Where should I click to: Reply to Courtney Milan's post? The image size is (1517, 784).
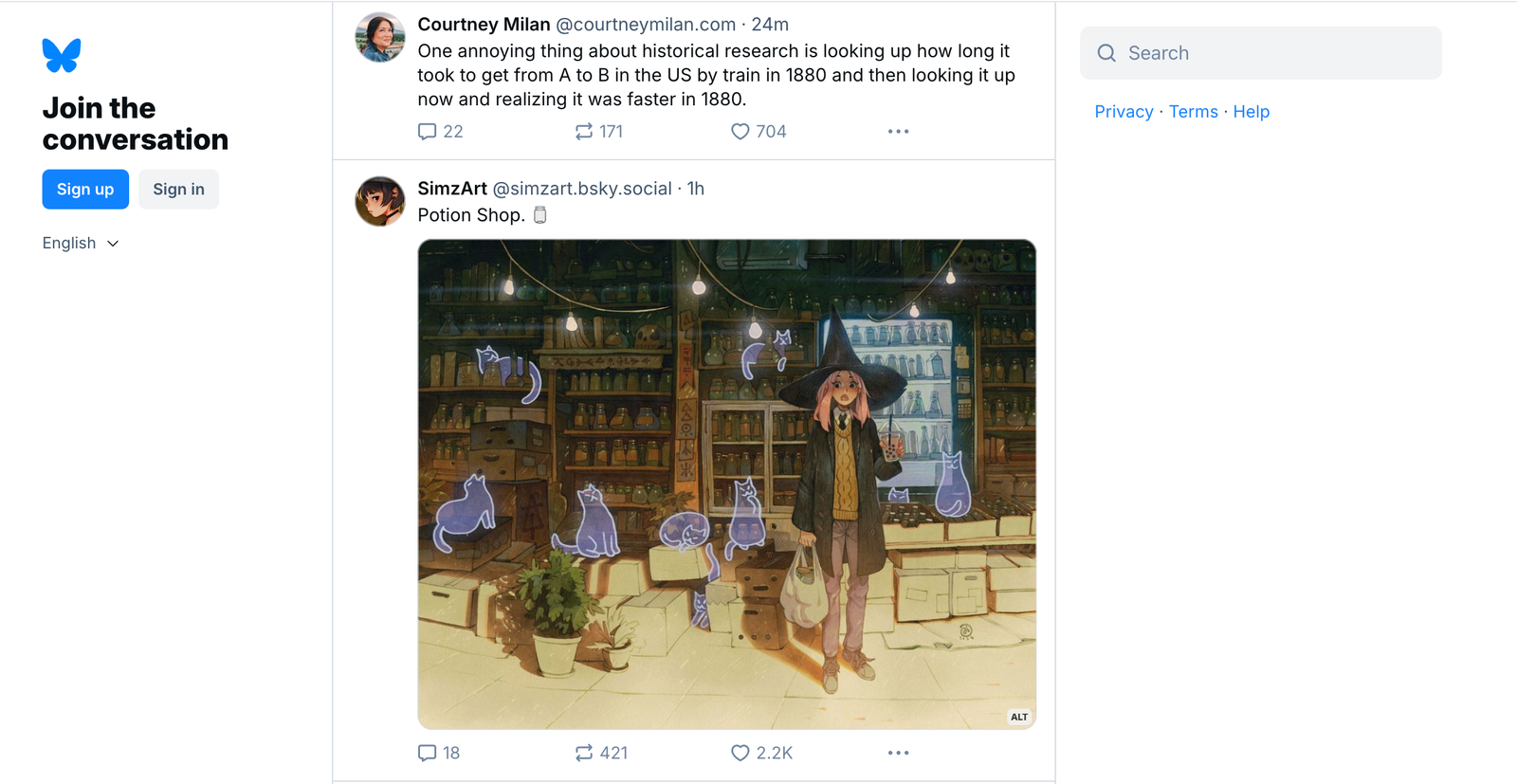pos(428,132)
